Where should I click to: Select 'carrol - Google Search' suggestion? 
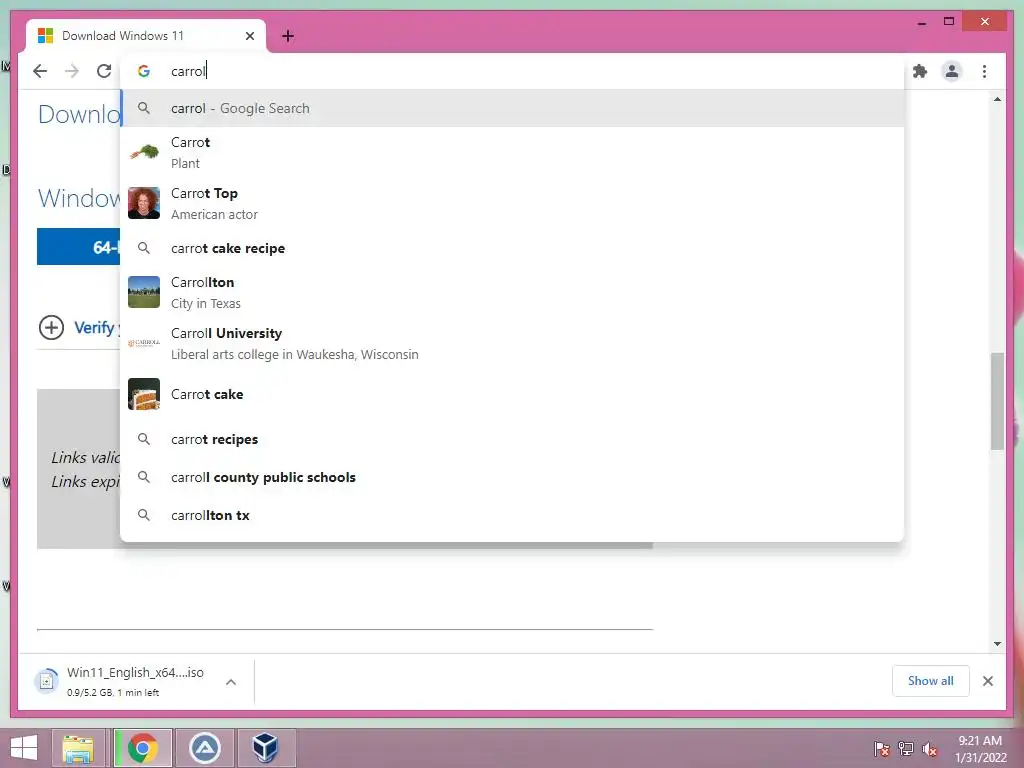pos(512,108)
